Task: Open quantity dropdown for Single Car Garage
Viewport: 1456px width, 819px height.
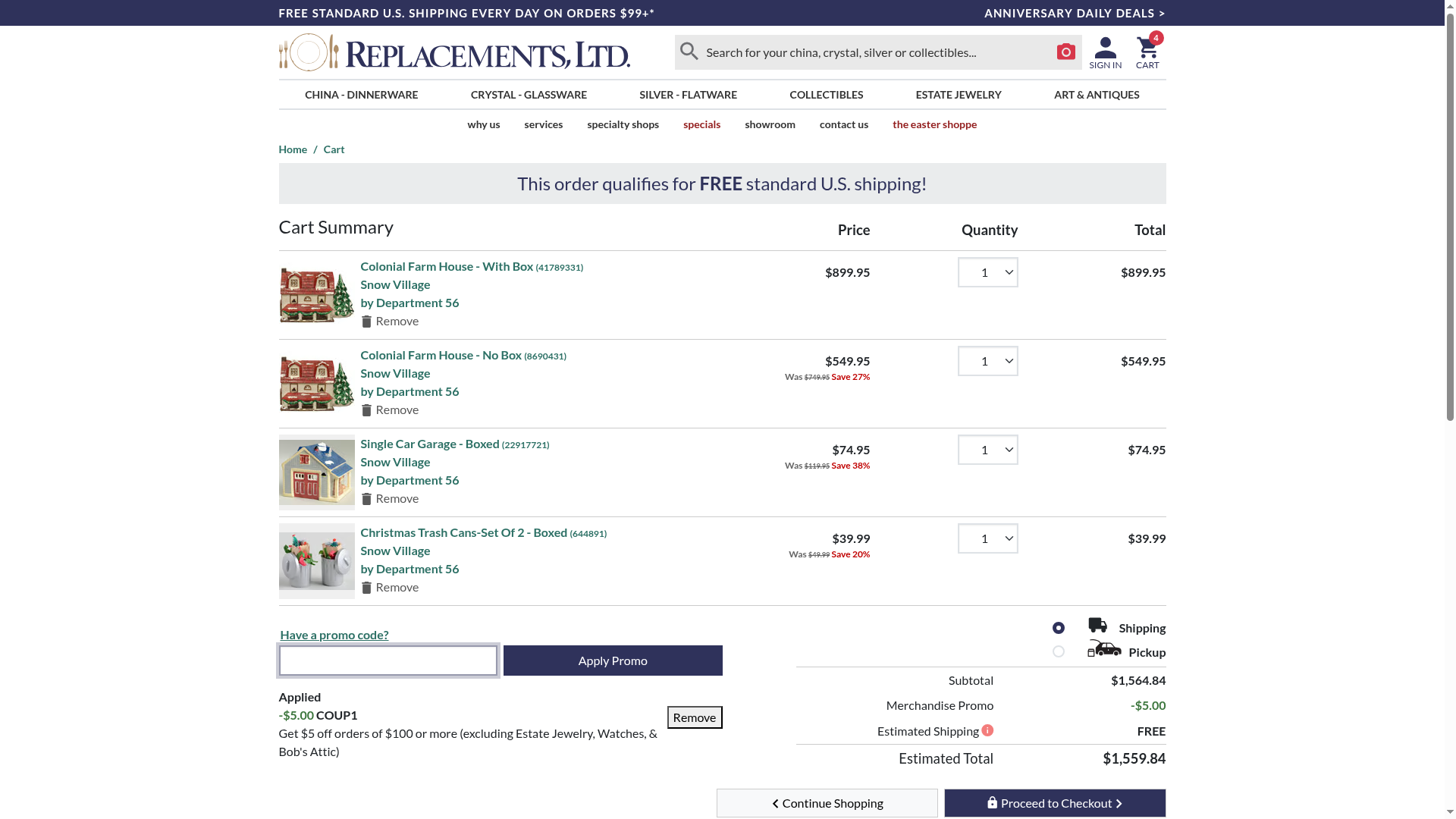Action: [x=987, y=450]
